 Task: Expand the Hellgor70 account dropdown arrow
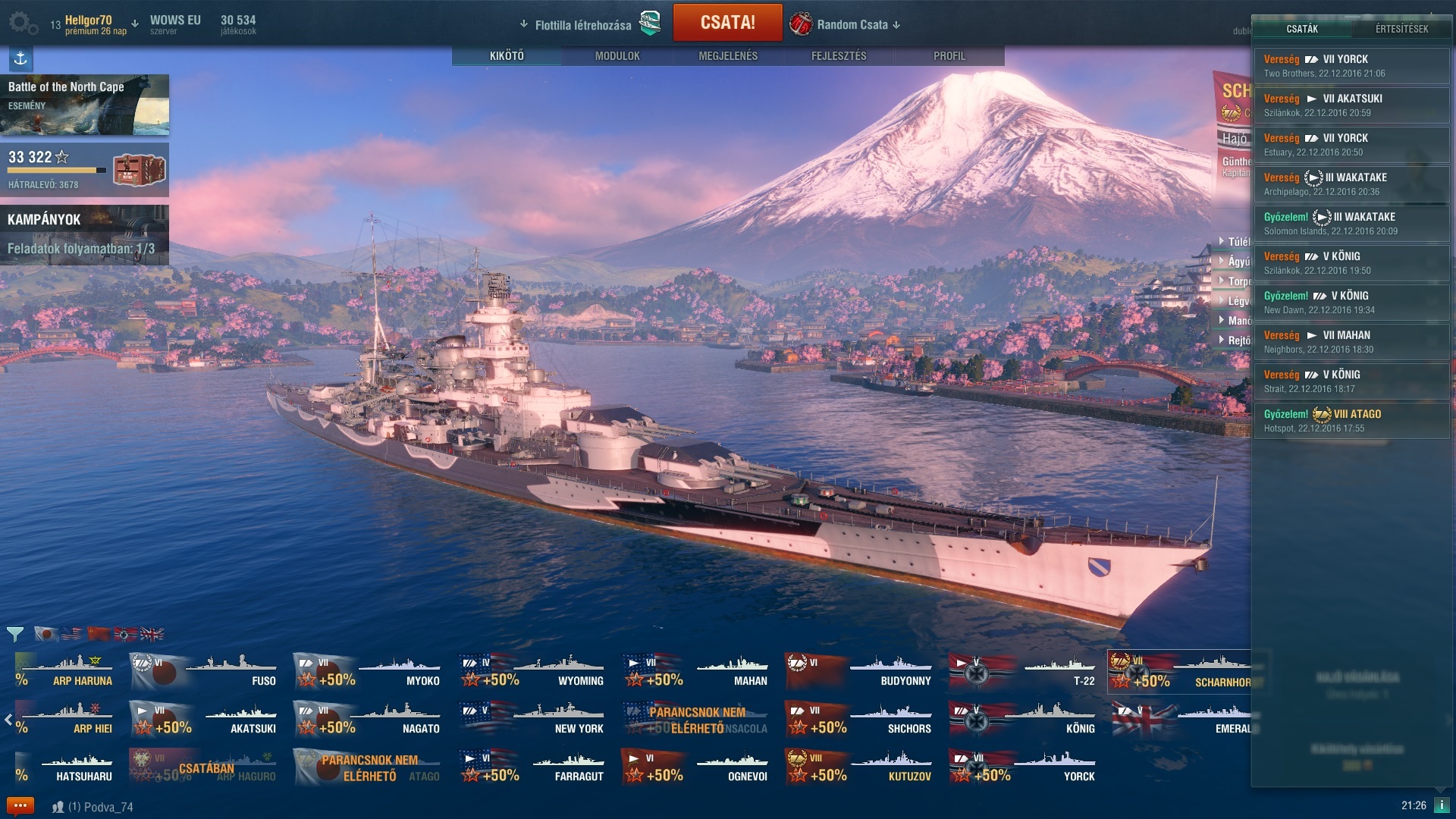(135, 24)
